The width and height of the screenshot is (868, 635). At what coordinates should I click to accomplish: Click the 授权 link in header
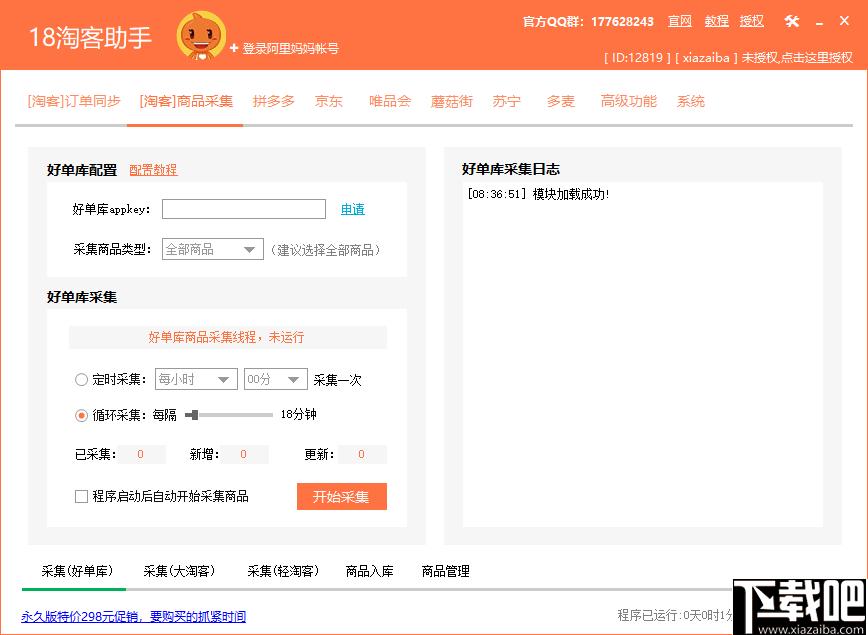click(752, 22)
